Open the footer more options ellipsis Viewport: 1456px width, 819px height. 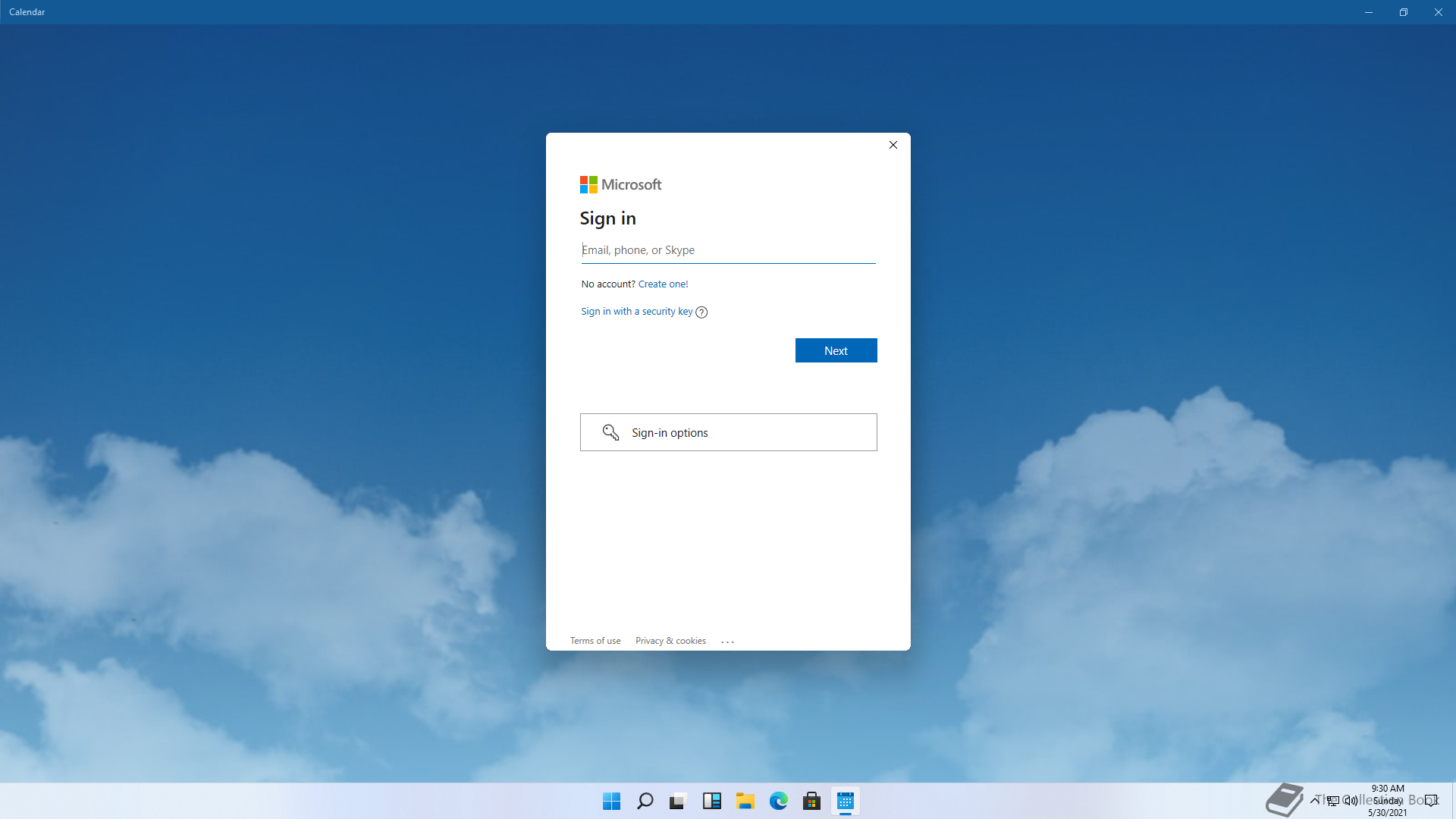pos(727,642)
